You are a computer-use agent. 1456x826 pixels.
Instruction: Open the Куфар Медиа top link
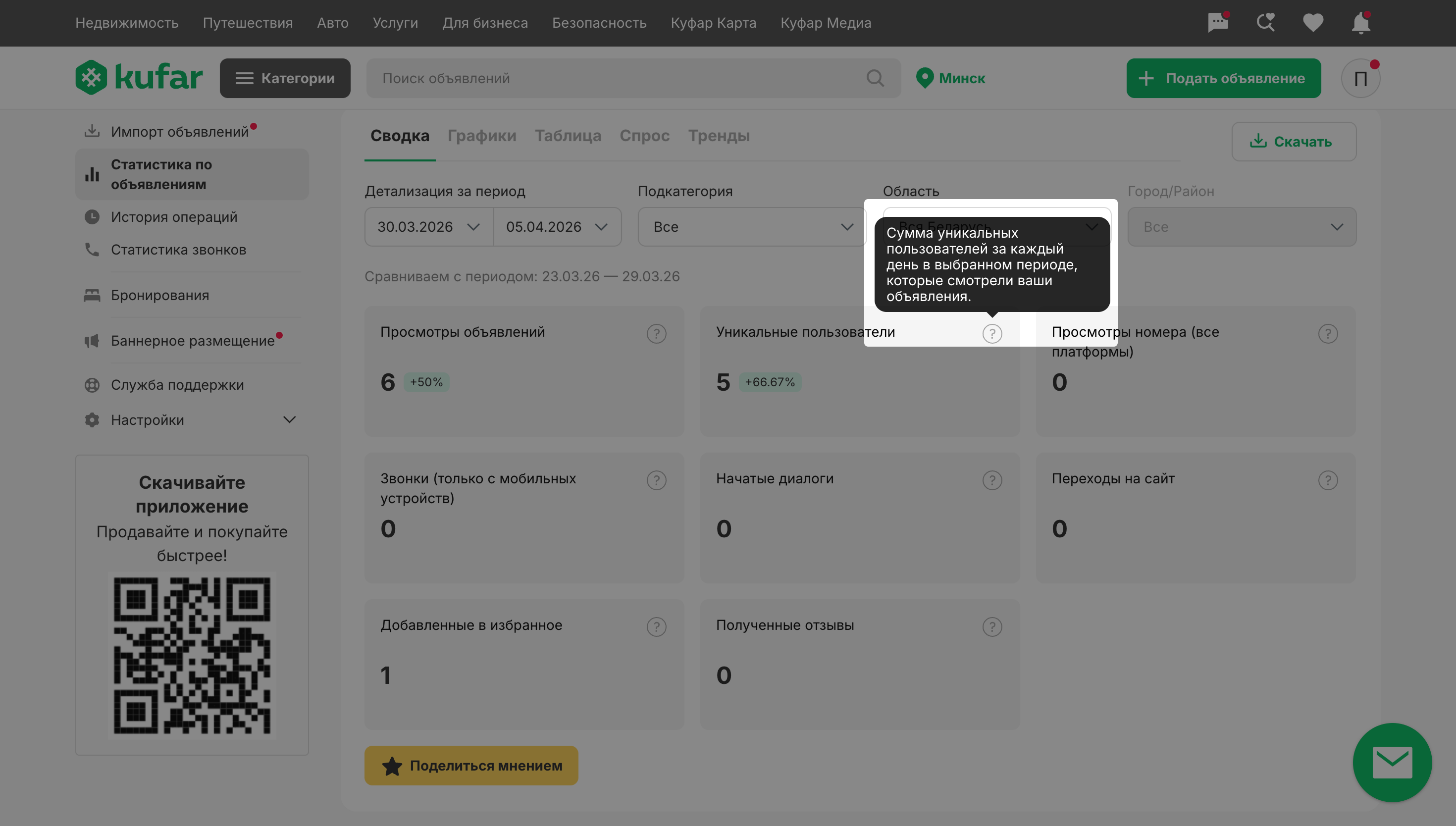[x=826, y=23]
